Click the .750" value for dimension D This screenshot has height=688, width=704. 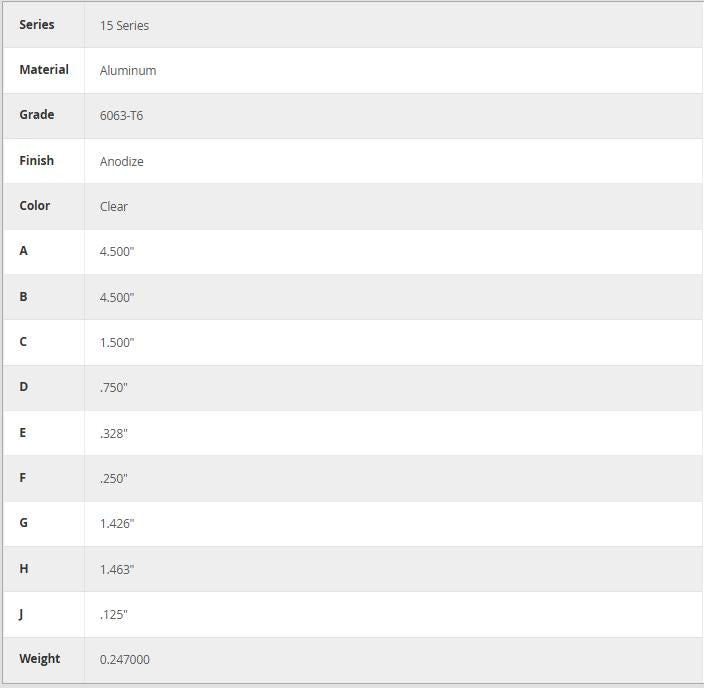pyautogui.click(x=114, y=388)
